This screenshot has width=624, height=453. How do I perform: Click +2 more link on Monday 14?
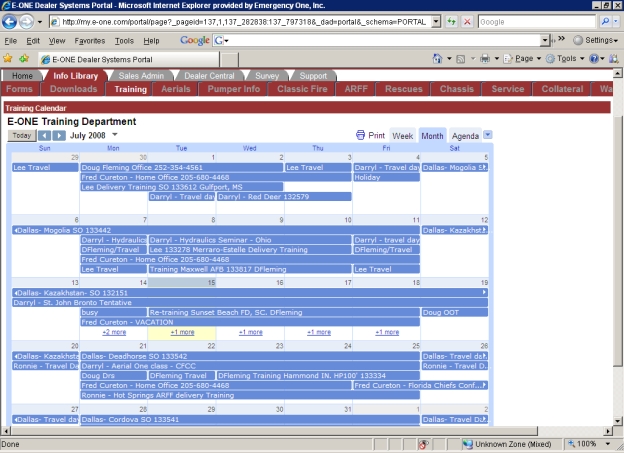[x=114, y=332]
